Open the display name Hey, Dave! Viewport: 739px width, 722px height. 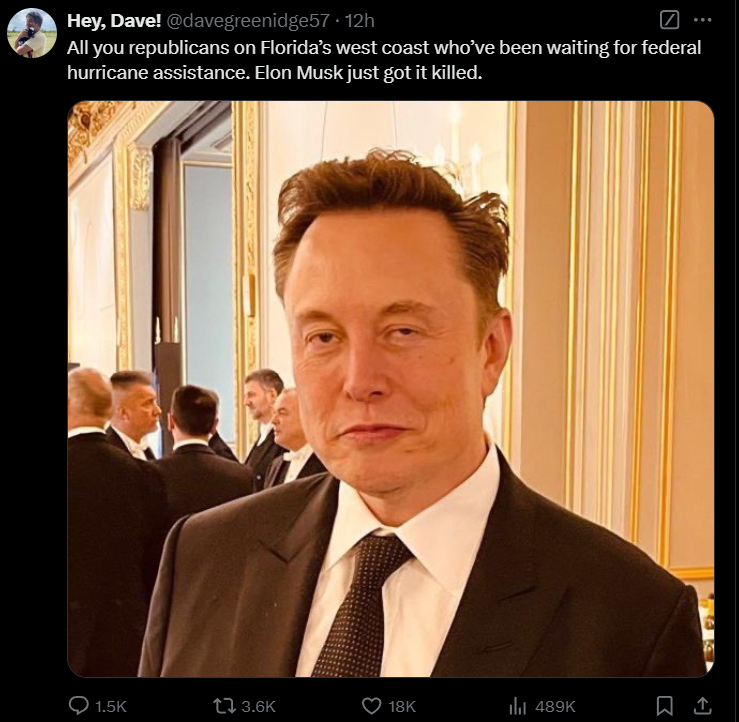click(115, 21)
